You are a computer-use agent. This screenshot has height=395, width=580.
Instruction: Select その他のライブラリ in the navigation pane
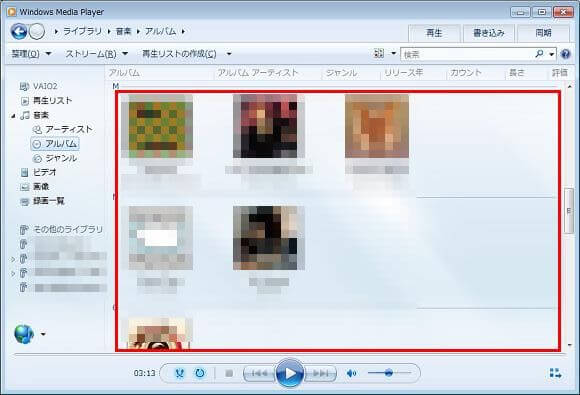point(68,230)
